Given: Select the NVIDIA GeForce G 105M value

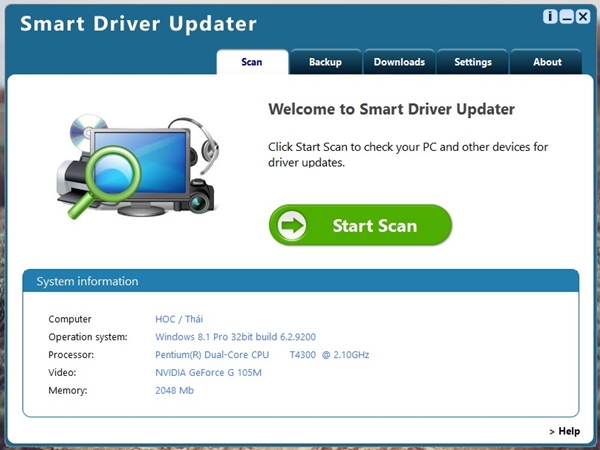Looking at the screenshot, I should (x=209, y=372).
